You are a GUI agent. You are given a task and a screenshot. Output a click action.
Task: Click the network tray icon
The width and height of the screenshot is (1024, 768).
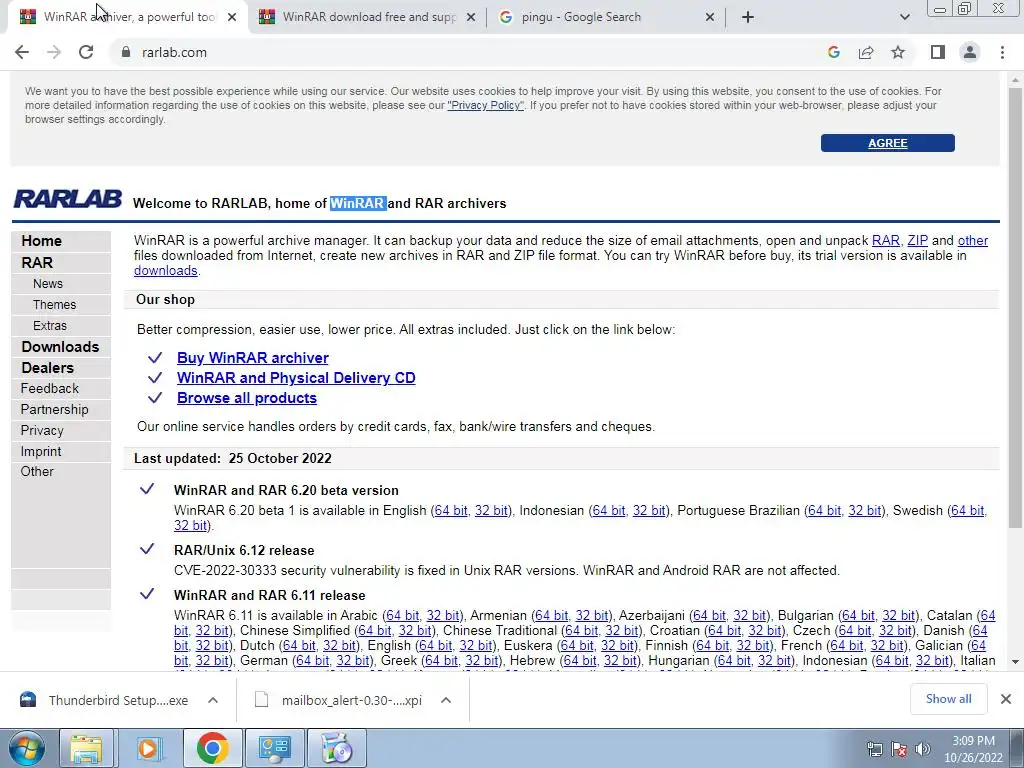click(874, 749)
